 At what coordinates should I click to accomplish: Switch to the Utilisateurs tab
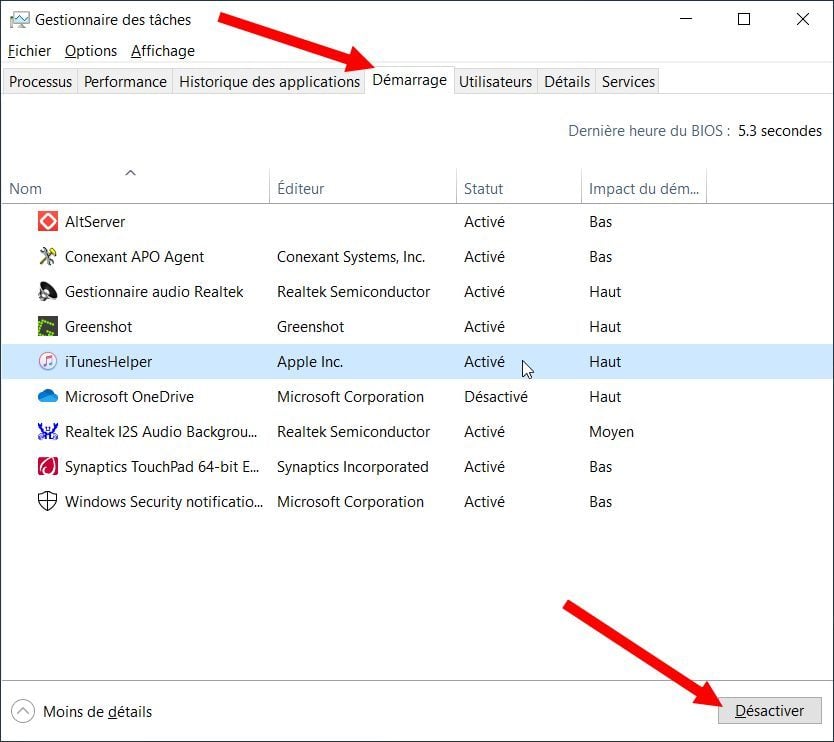point(495,81)
